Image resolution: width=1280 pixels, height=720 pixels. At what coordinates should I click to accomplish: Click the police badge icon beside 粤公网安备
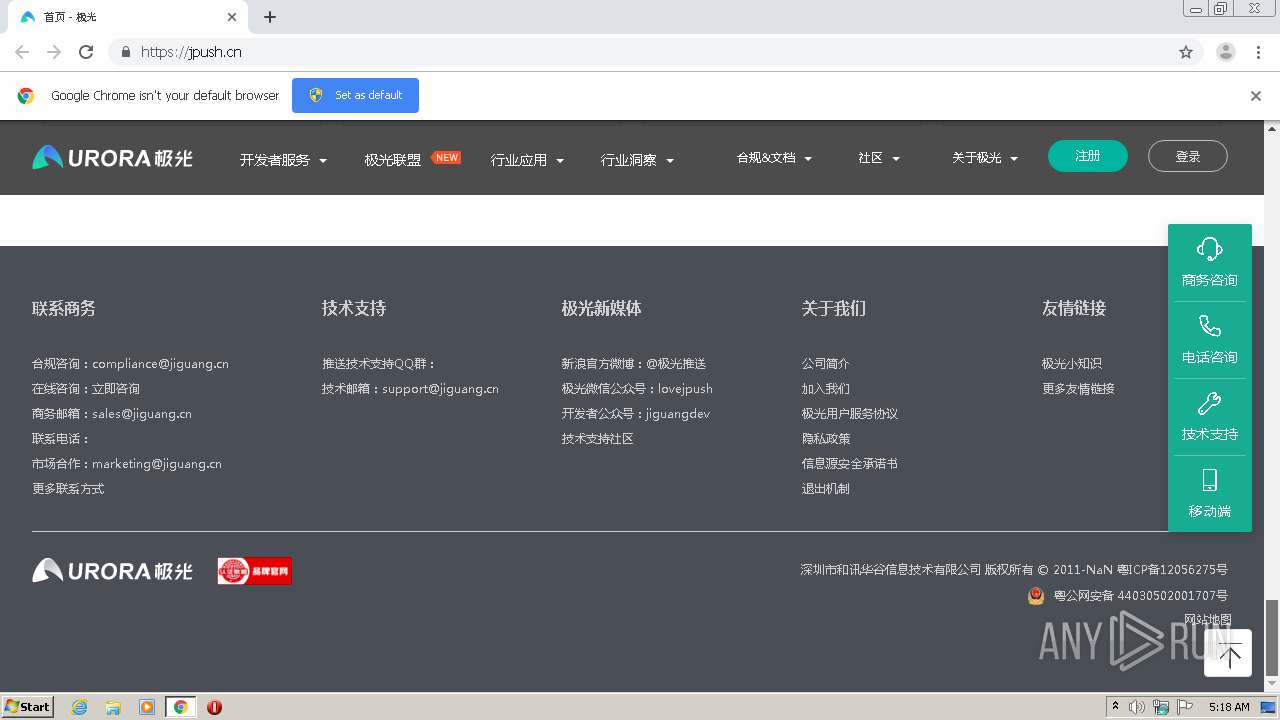(1036, 595)
